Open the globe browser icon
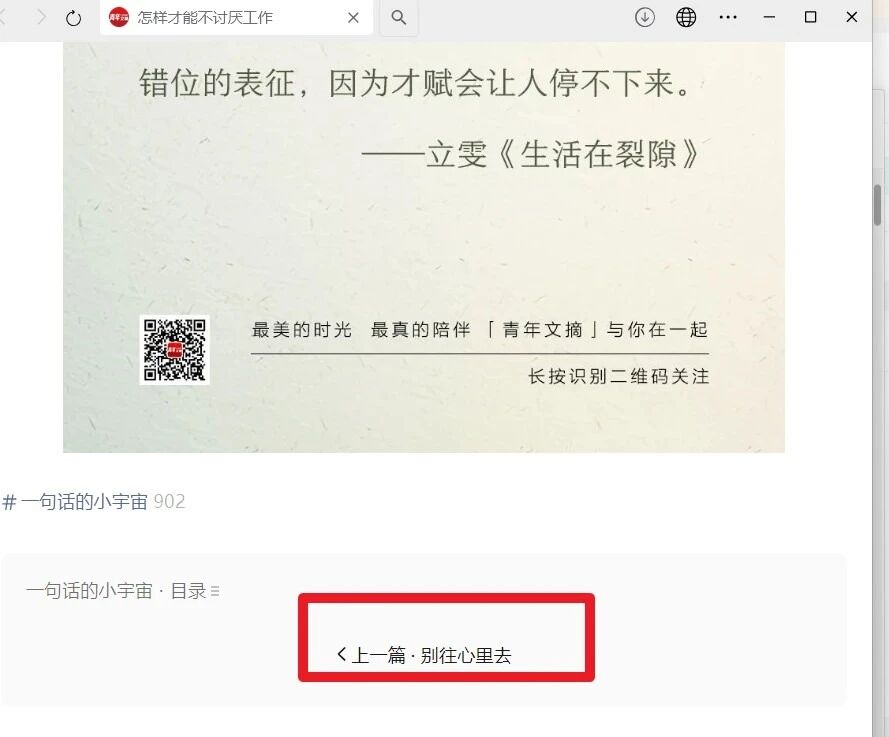The height and width of the screenshot is (737, 889). [686, 18]
